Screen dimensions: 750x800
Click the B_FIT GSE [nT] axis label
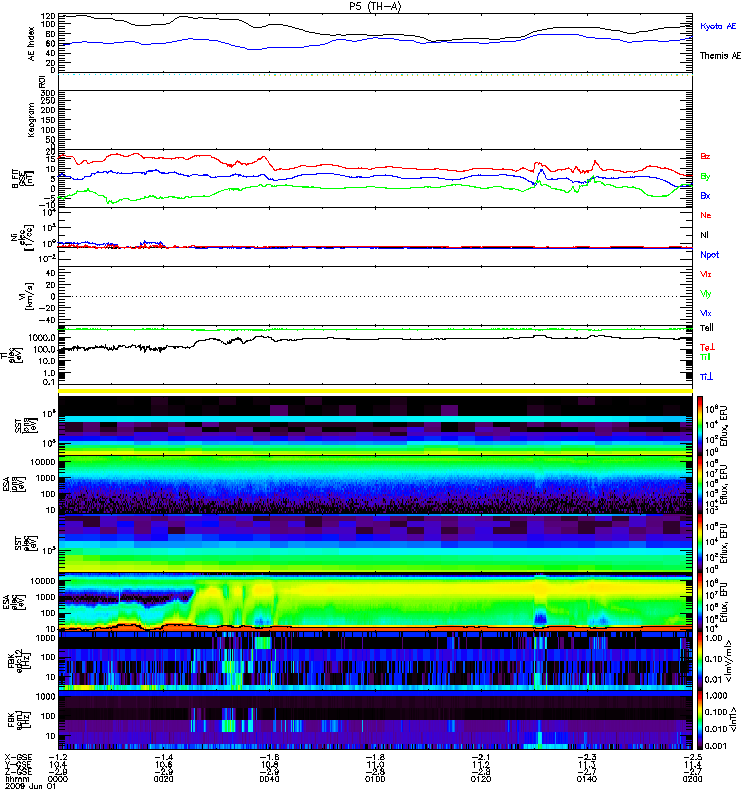click(22, 178)
